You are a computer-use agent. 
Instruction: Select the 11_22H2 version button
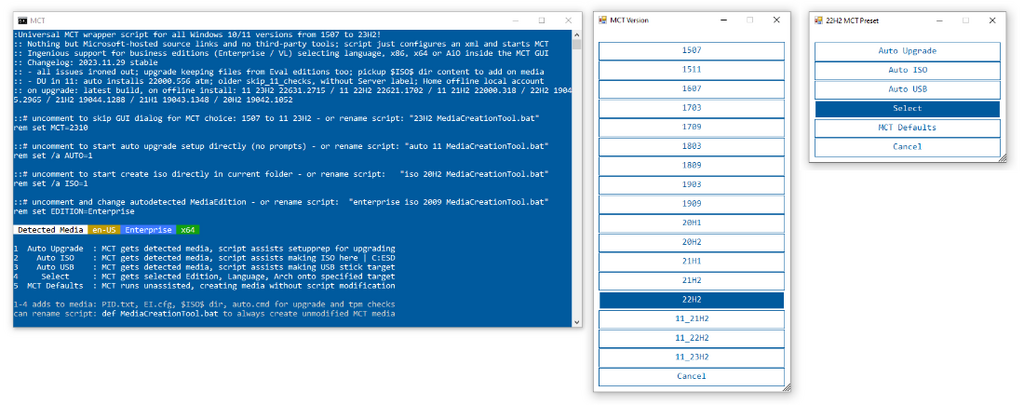(692, 338)
